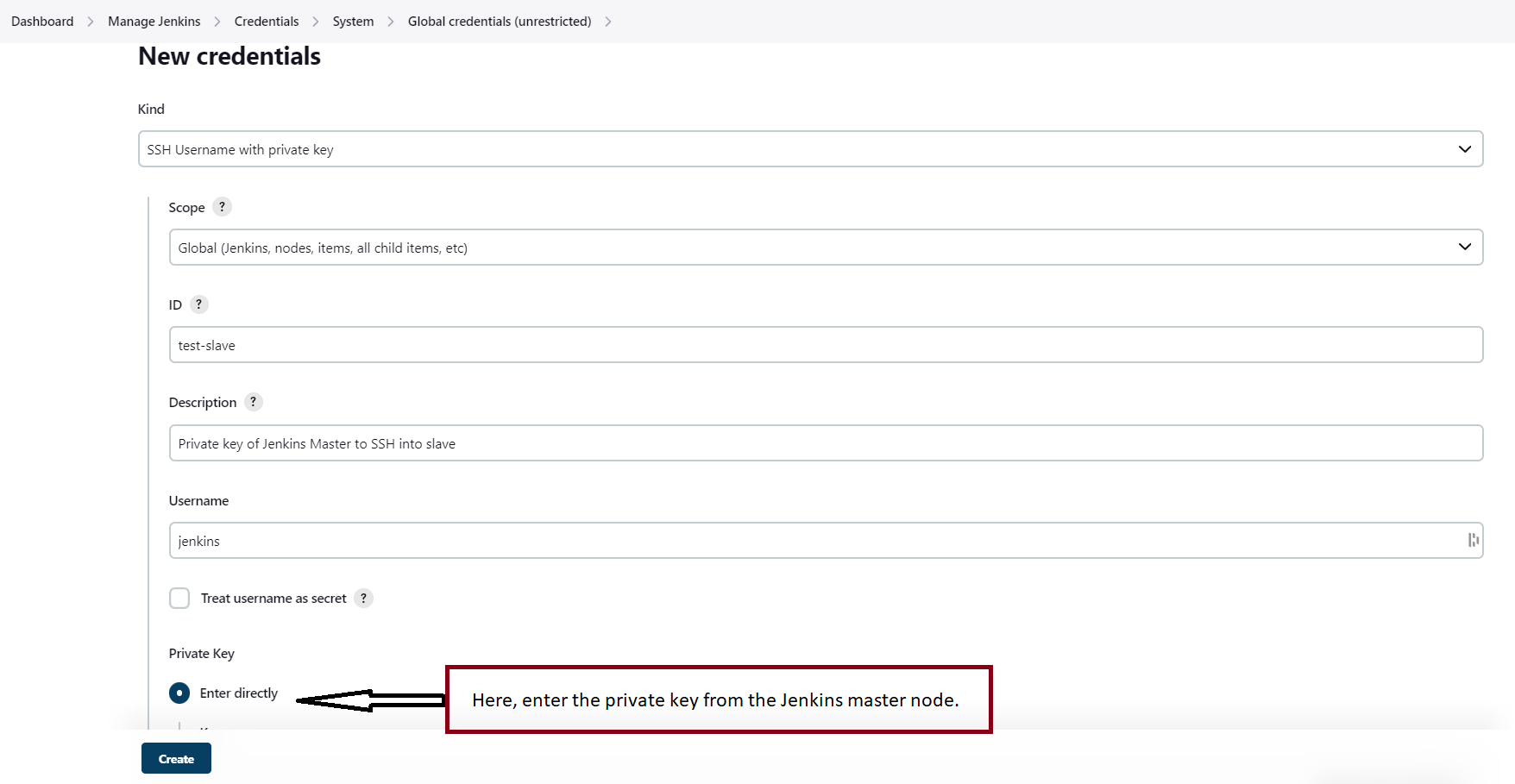The image size is (1515, 784).
Task: Open System breadcrumb link
Action: [354, 22]
